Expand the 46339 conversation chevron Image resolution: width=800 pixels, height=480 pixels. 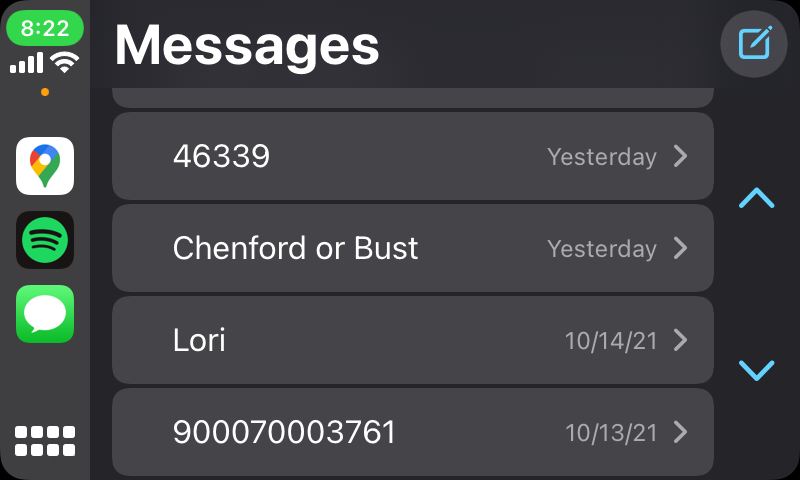coord(681,156)
